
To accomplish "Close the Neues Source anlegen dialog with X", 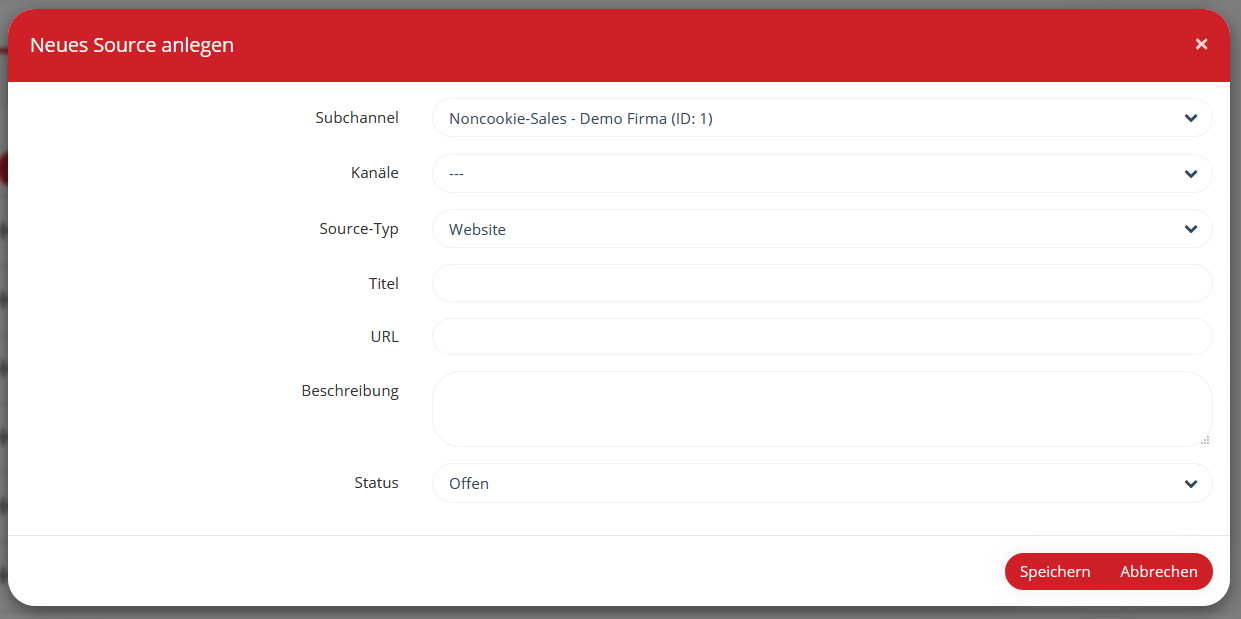I will (1201, 44).
